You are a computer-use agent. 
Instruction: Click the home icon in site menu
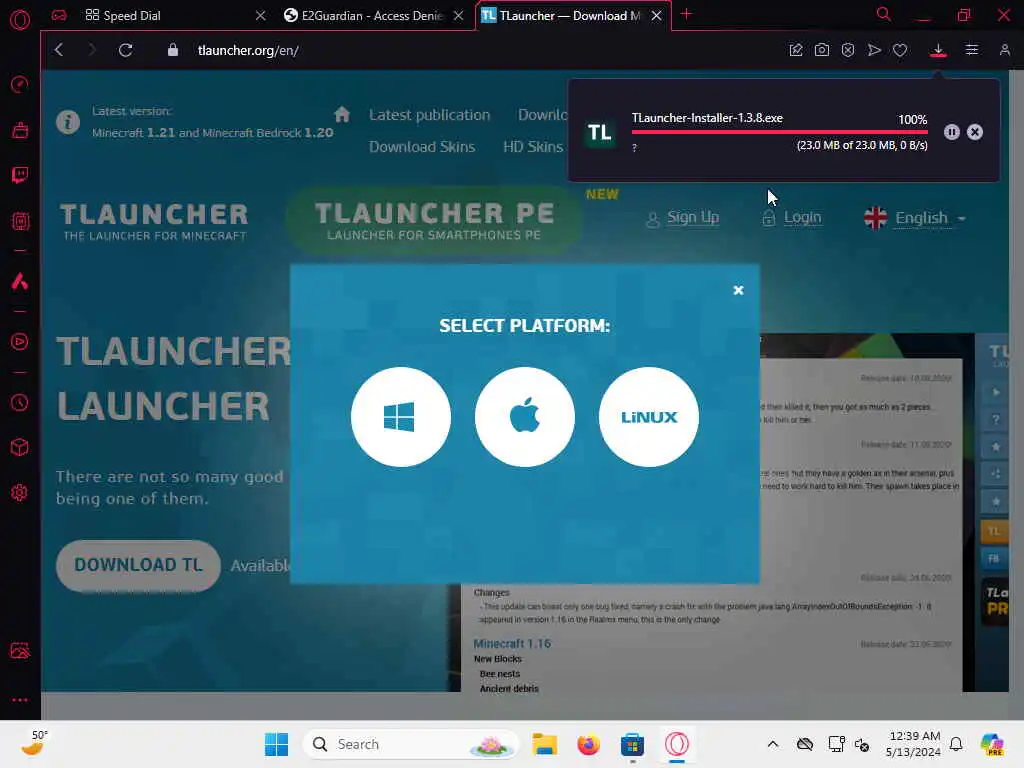tap(342, 114)
